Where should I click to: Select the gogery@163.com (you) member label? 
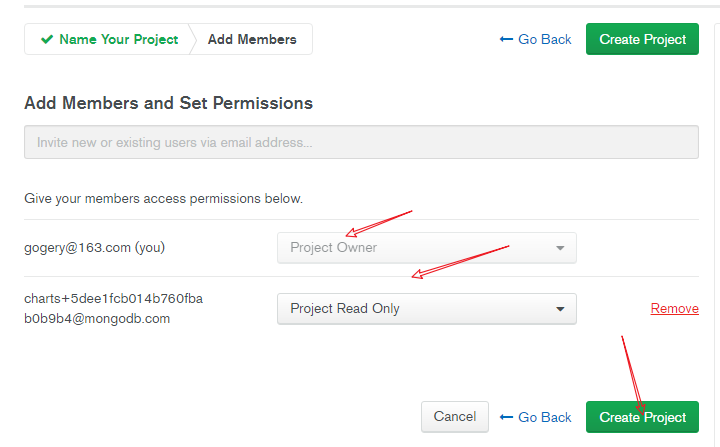pyautogui.click(x=95, y=248)
